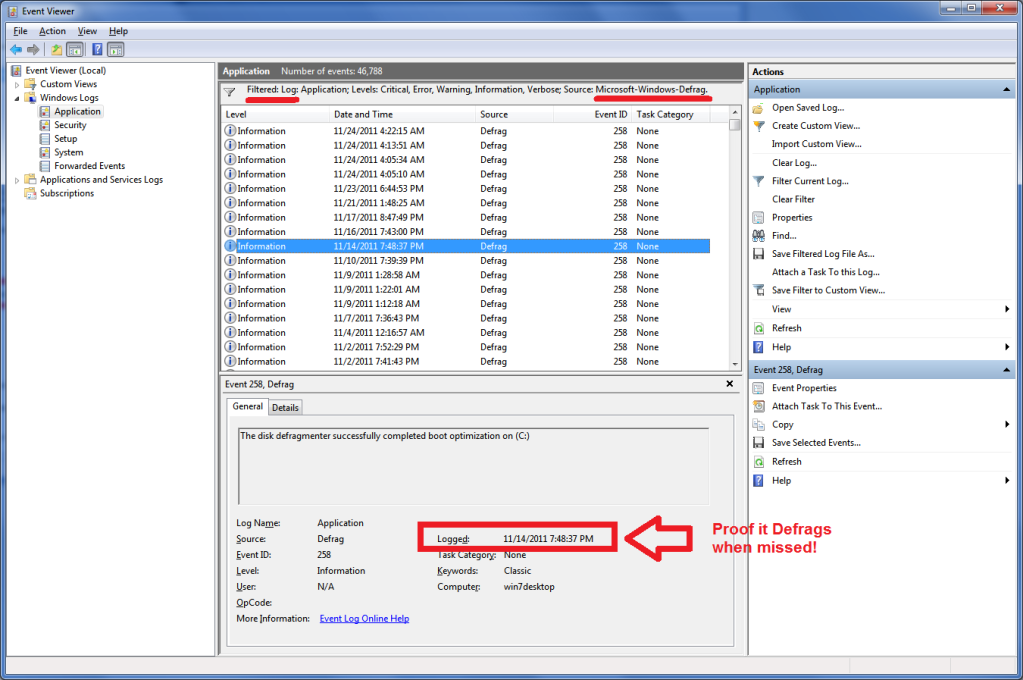Click Import Custom View... action
Viewport: 1023px width, 680px height.
tap(816, 144)
